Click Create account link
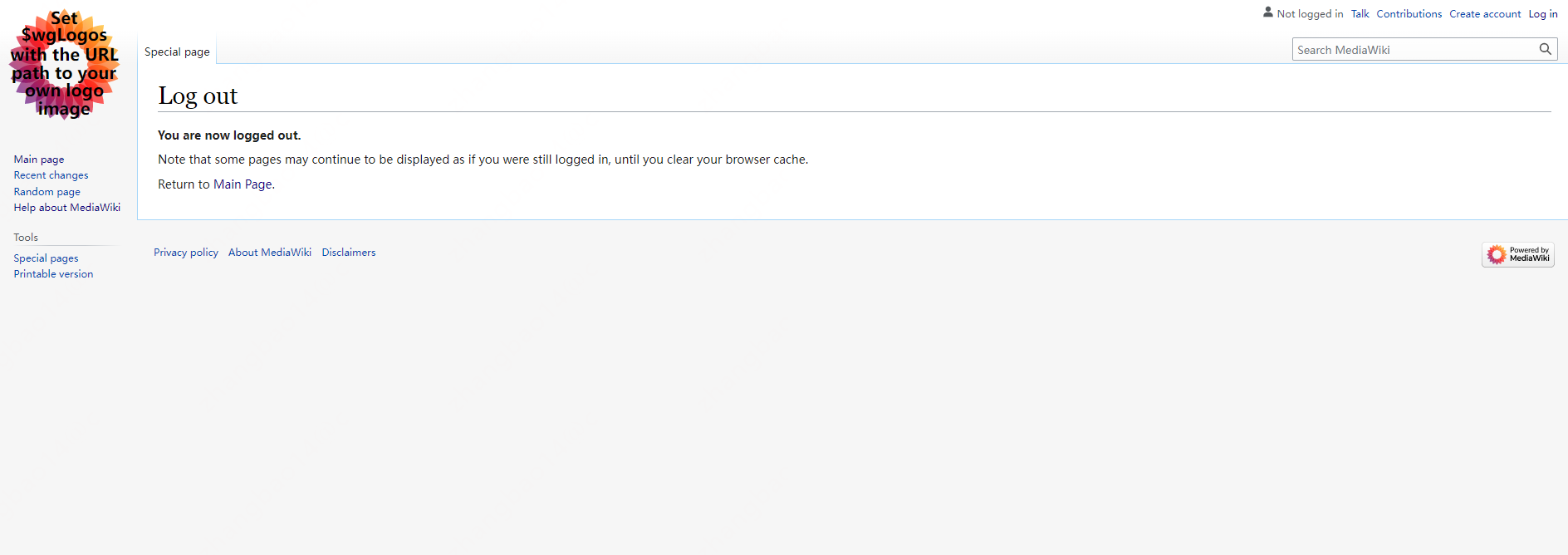The height and width of the screenshot is (555, 1568). point(1485,14)
